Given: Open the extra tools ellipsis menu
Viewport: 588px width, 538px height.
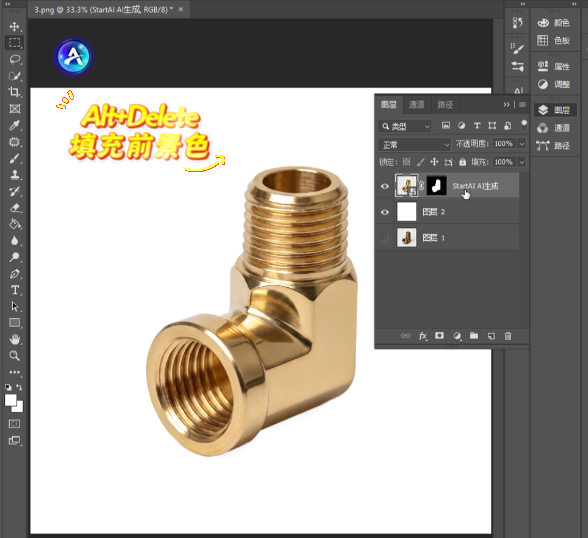Looking at the screenshot, I should tap(14, 372).
